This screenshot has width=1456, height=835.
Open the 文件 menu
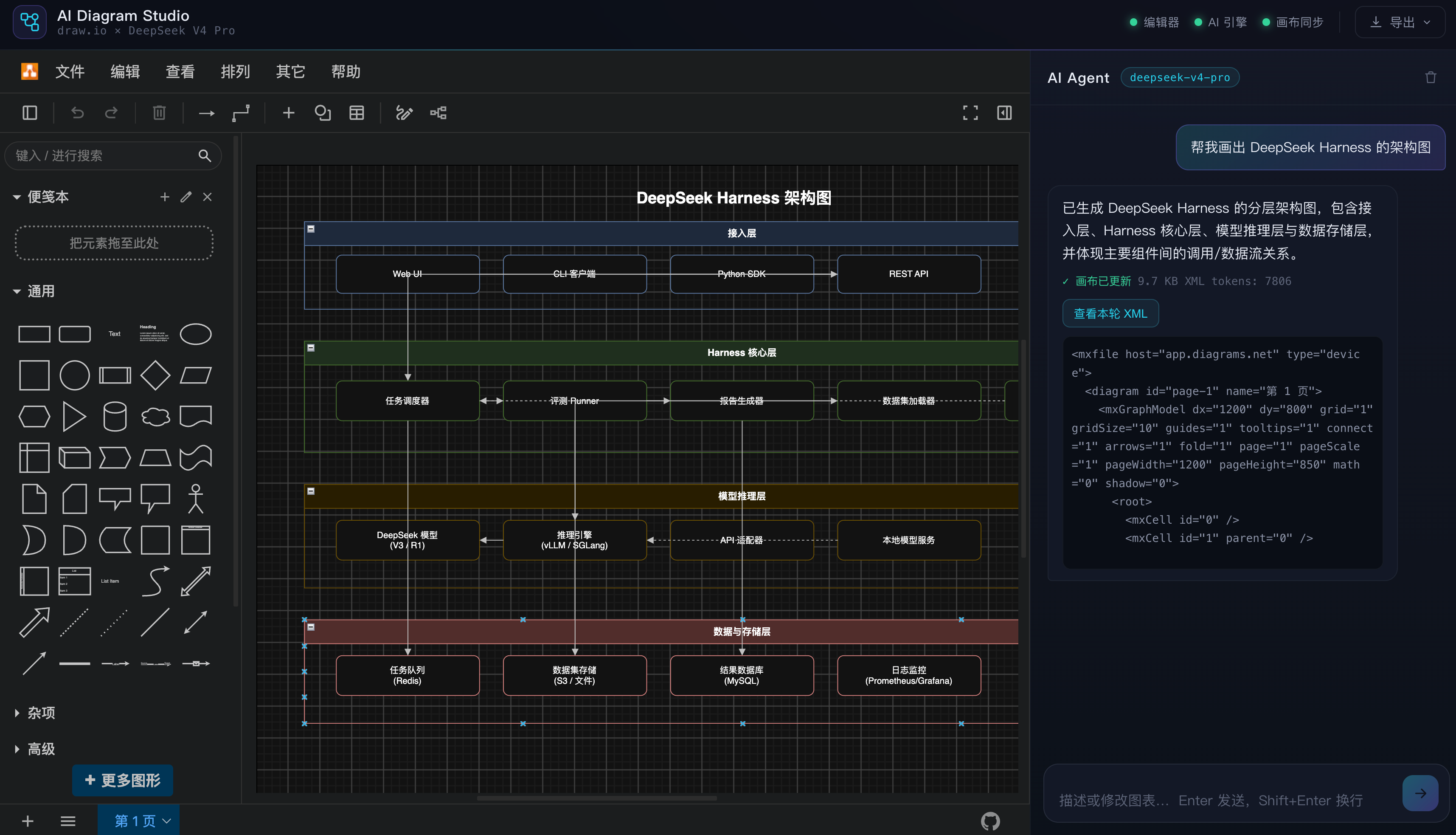pos(70,72)
